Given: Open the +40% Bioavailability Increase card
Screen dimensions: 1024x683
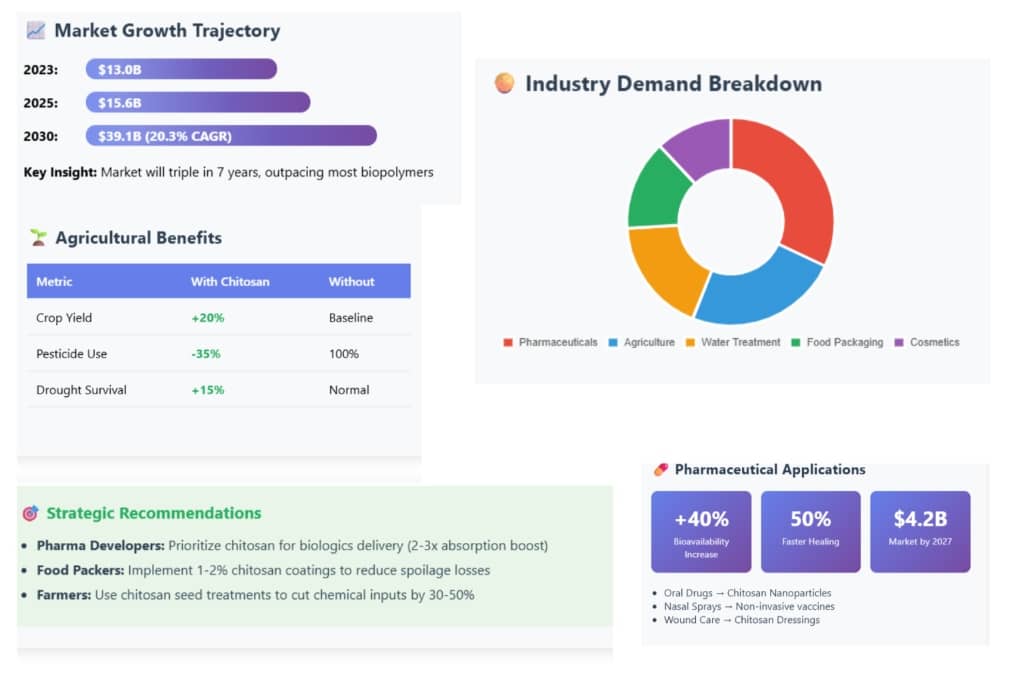Looking at the screenshot, I should [701, 531].
